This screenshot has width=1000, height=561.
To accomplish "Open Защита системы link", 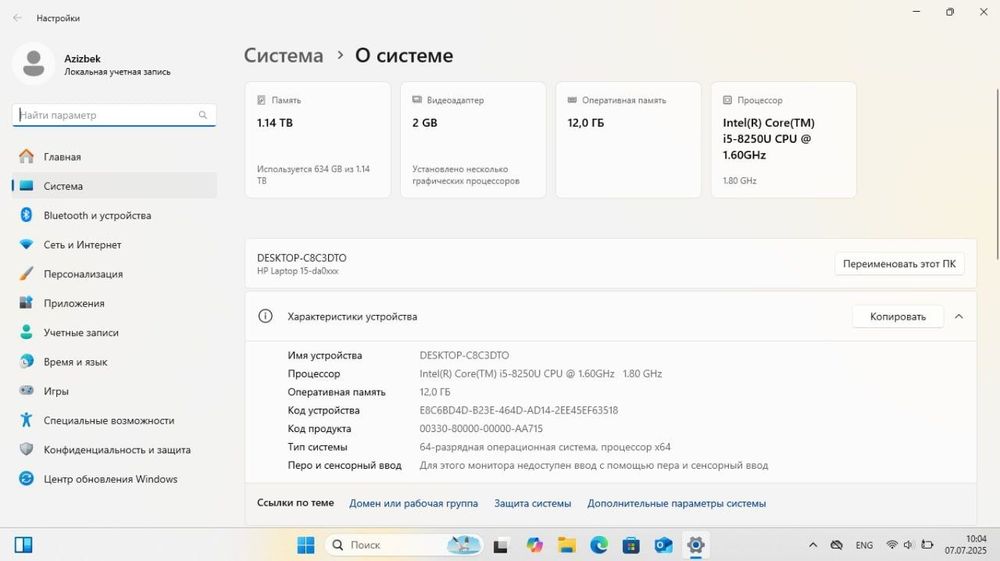I will (x=533, y=503).
